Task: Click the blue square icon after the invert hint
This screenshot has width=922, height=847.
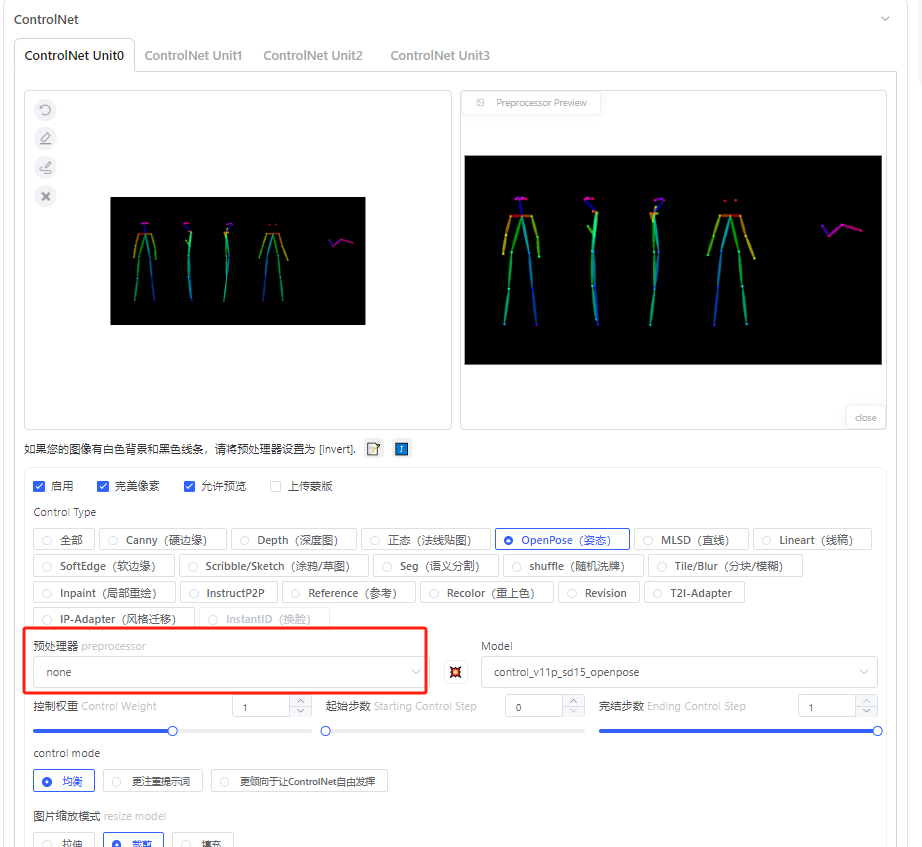Action: click(x=402, y=449)
